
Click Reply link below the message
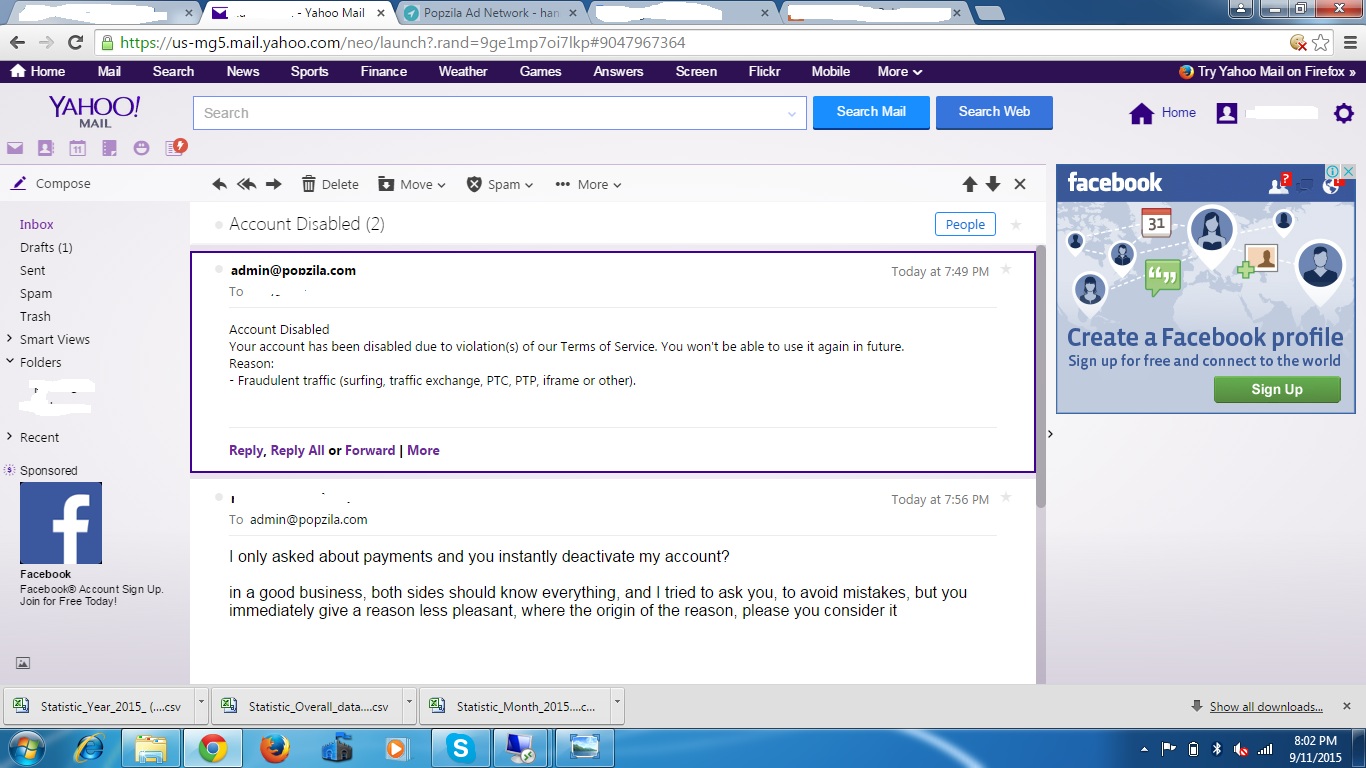click(x=246, y=450)
